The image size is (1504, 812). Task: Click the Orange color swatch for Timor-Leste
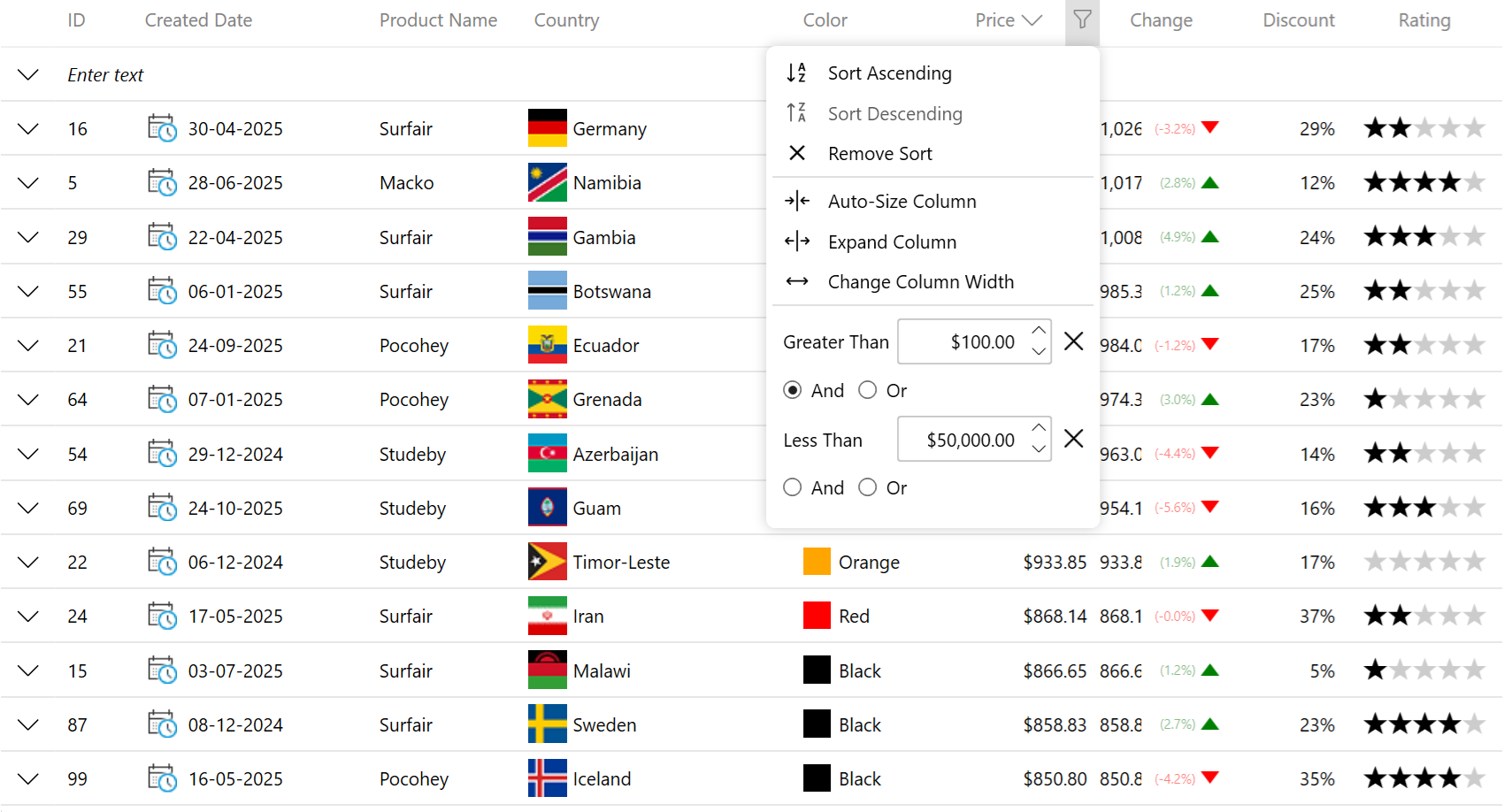[x=817, y=561]
